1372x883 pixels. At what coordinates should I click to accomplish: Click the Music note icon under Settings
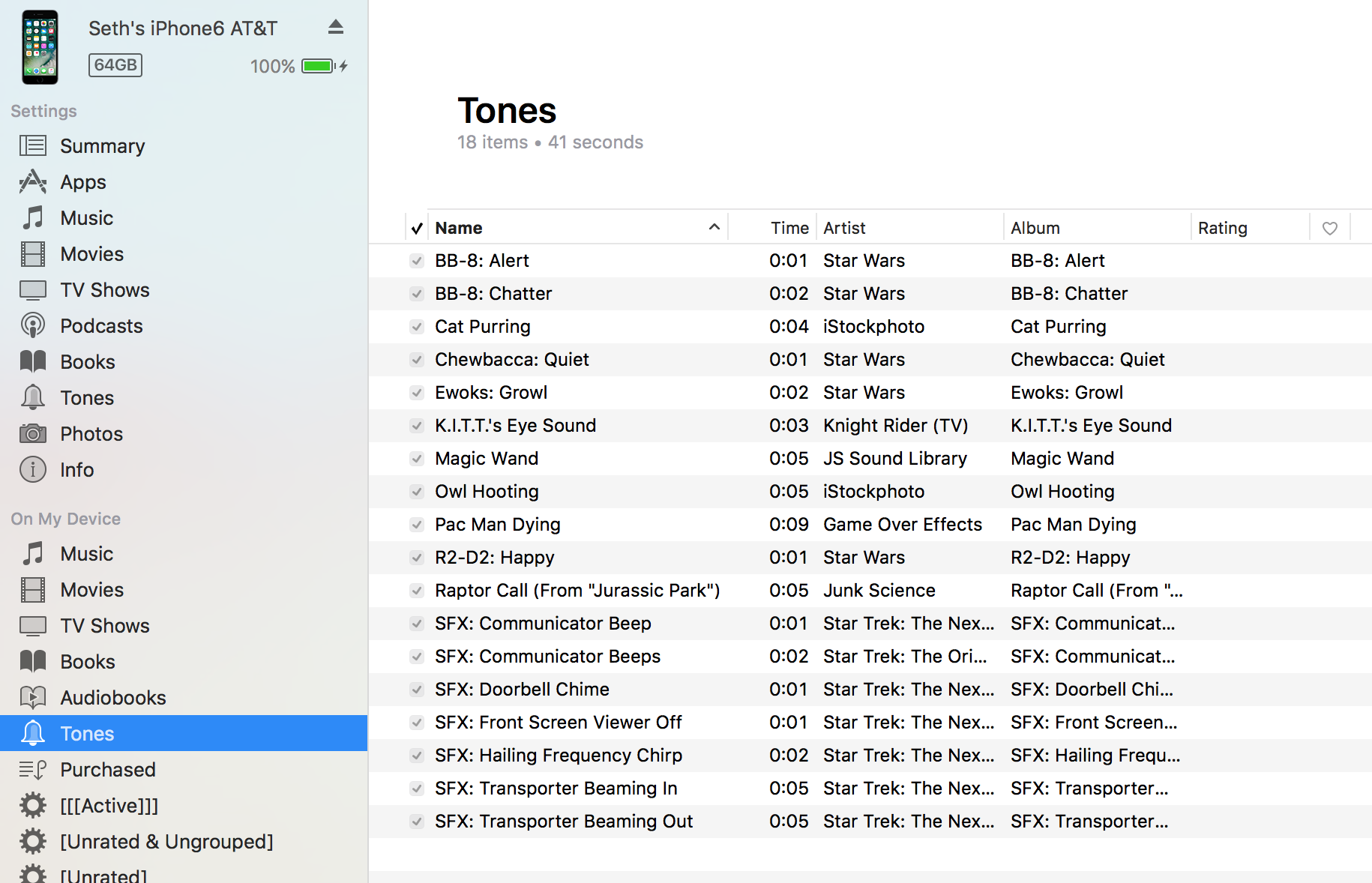[33, 217]
